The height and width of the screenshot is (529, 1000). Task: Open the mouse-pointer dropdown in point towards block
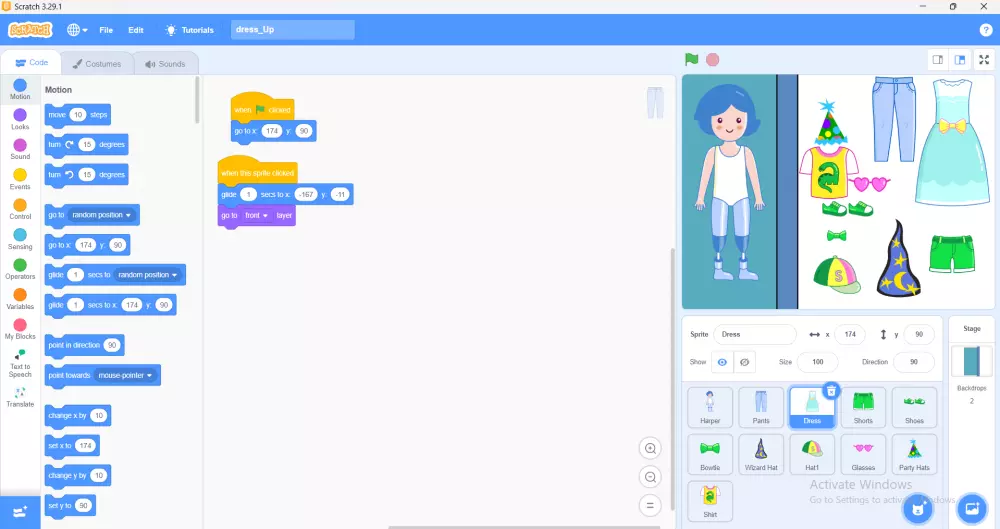[x=125, y=375]
